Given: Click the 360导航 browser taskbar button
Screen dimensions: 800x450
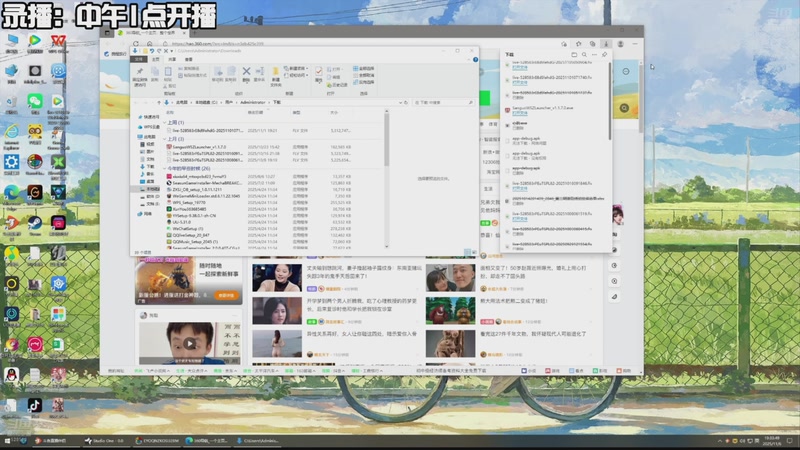Looking at the screenshot, I should [x=207, y=440].
